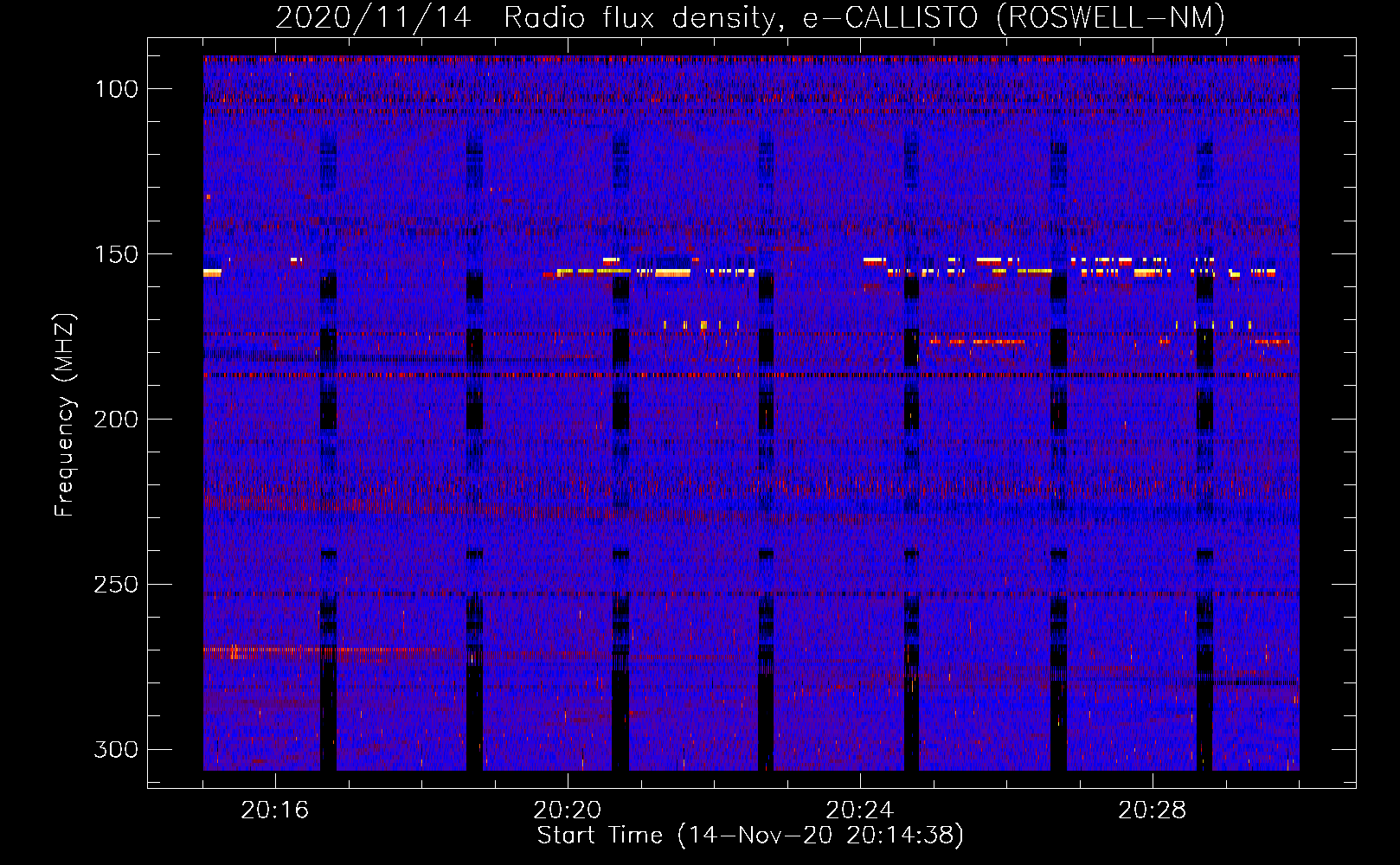
Task: Click the '20:20' time axis label
Action: [567, 811]
